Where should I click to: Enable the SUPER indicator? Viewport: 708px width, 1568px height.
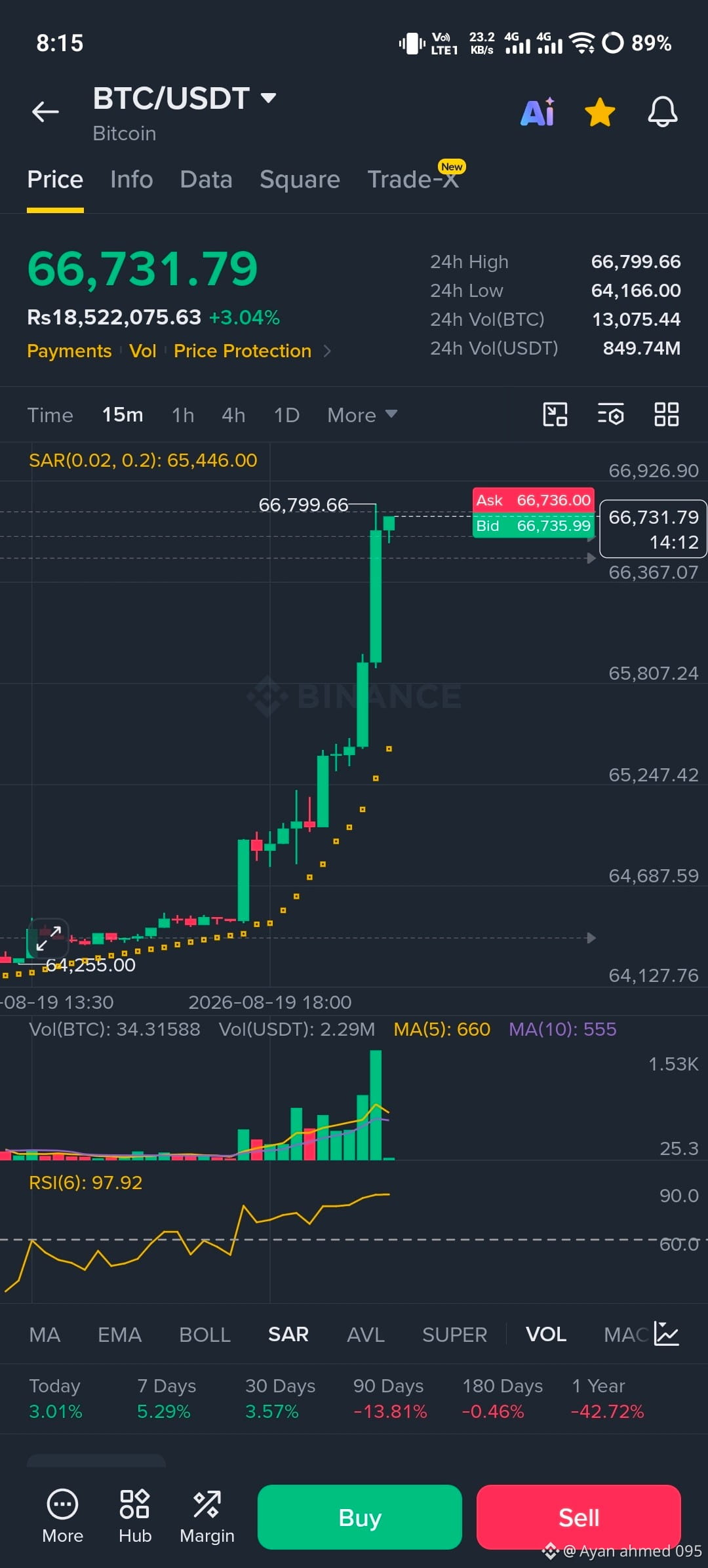pos(454,1335)
